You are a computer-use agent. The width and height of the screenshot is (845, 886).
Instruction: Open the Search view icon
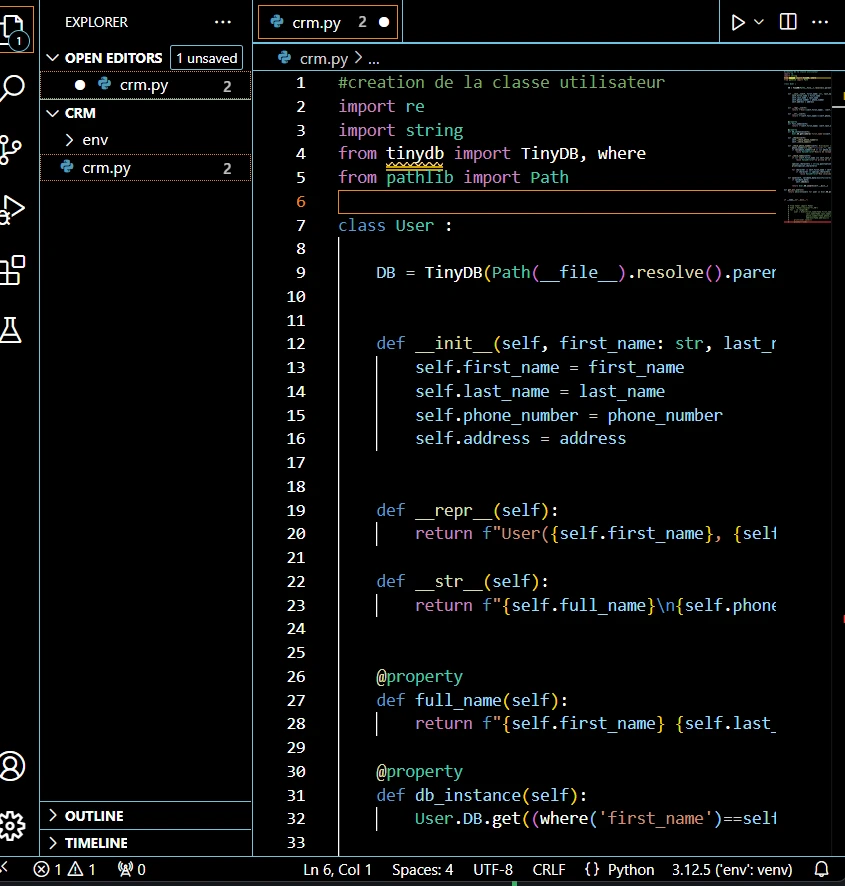[x=12, y=88]
